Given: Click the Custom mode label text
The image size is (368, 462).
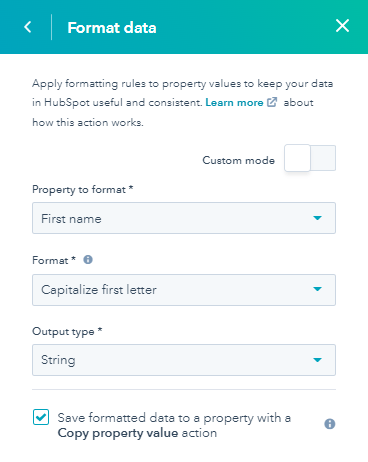Looking at the screenshot, I should point(239,160).
